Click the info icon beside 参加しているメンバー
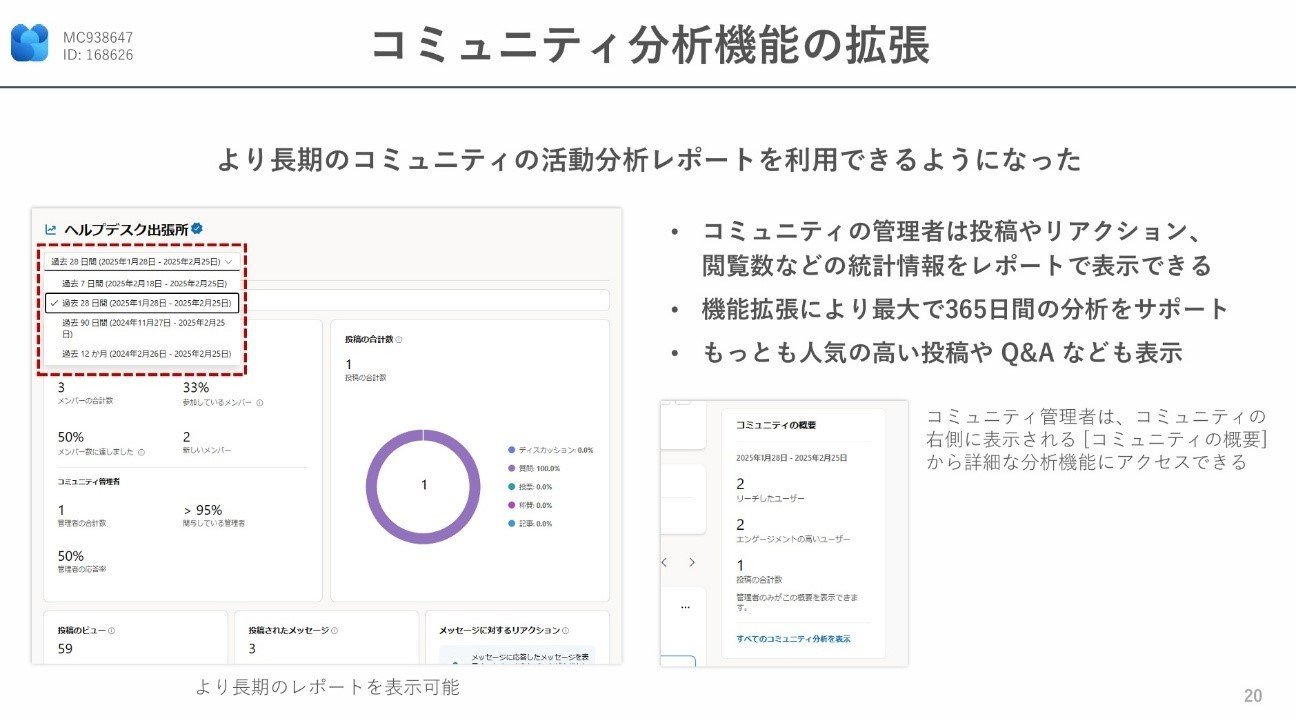The image size is (1296, 721). 259,404
